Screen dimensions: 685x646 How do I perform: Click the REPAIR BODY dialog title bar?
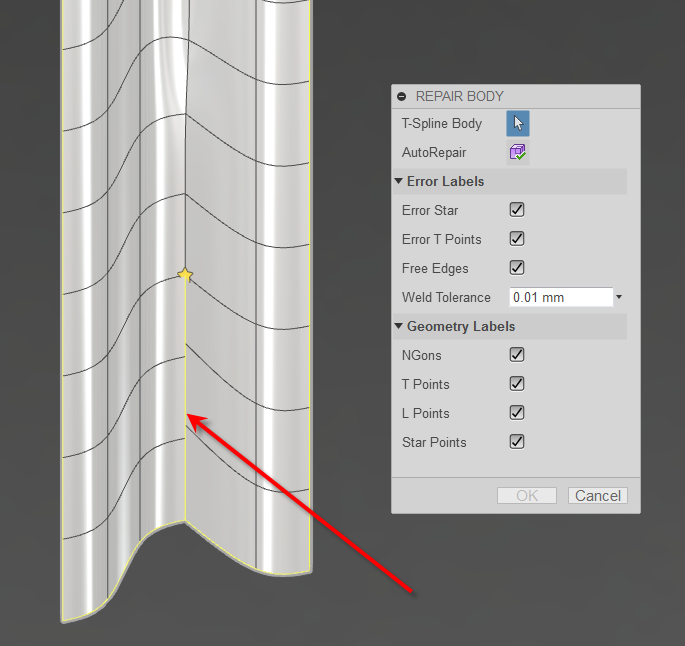(x=516, y=97)
